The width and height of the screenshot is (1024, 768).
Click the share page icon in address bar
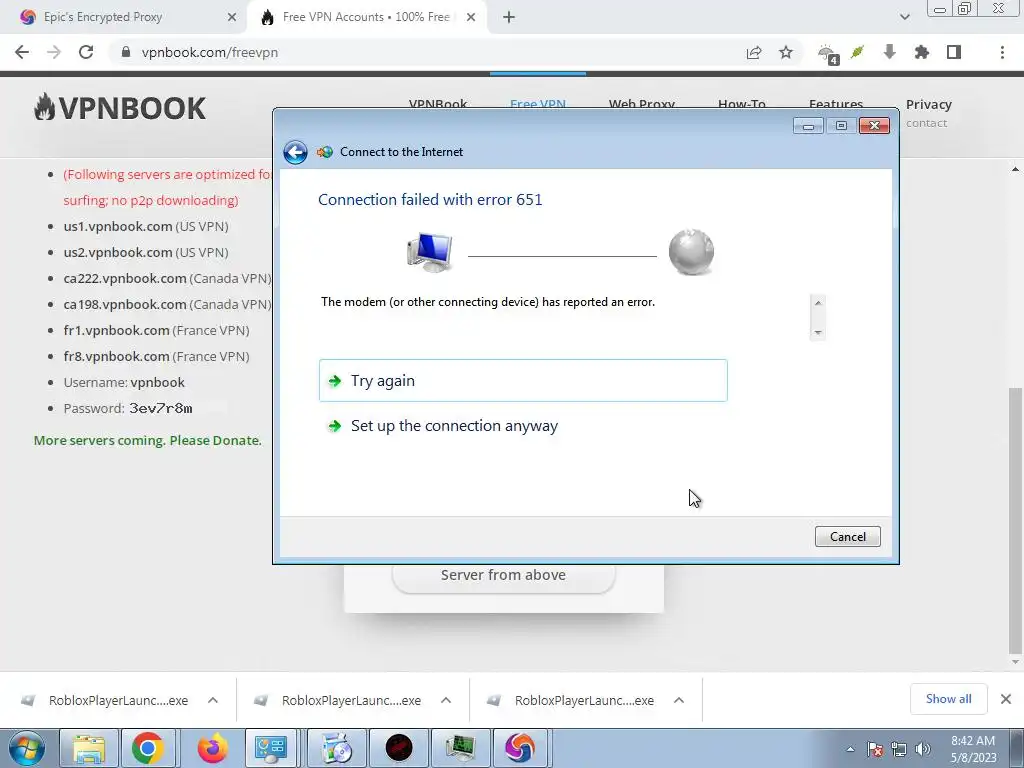[754, 52]
